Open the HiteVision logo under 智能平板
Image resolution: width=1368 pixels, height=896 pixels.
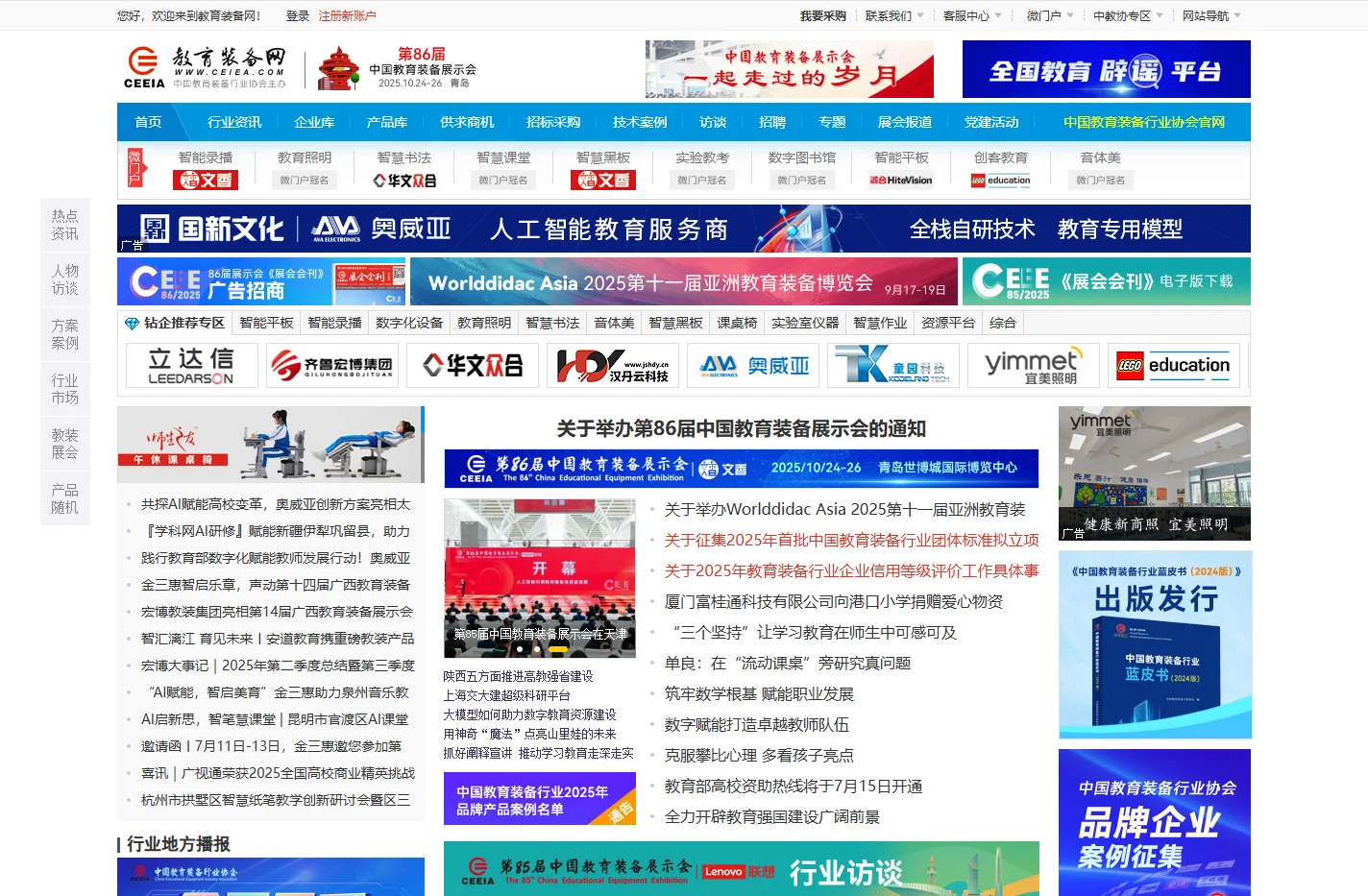[x=901, y=180]
